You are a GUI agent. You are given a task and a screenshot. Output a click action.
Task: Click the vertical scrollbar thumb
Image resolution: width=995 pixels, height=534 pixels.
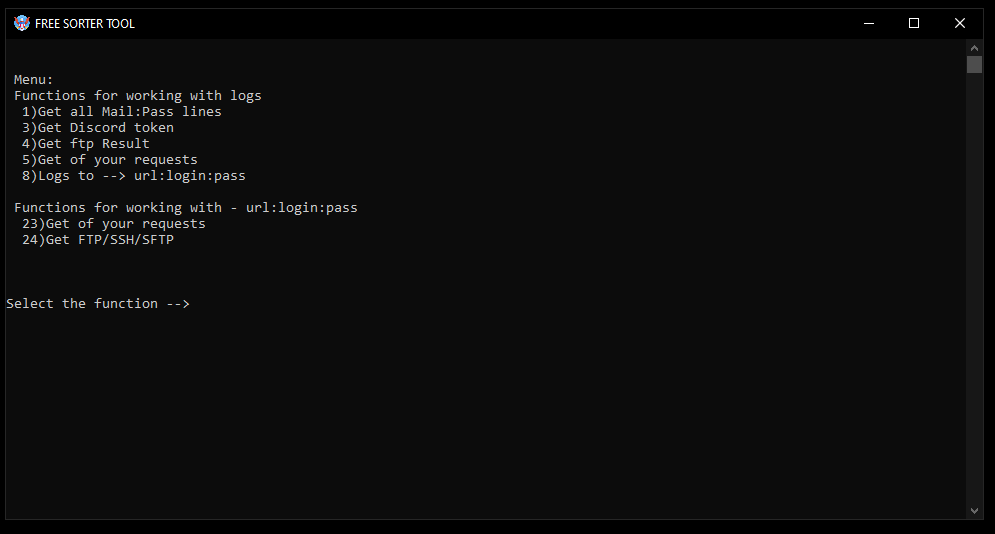pyautogui.click(x=974, y=65)
